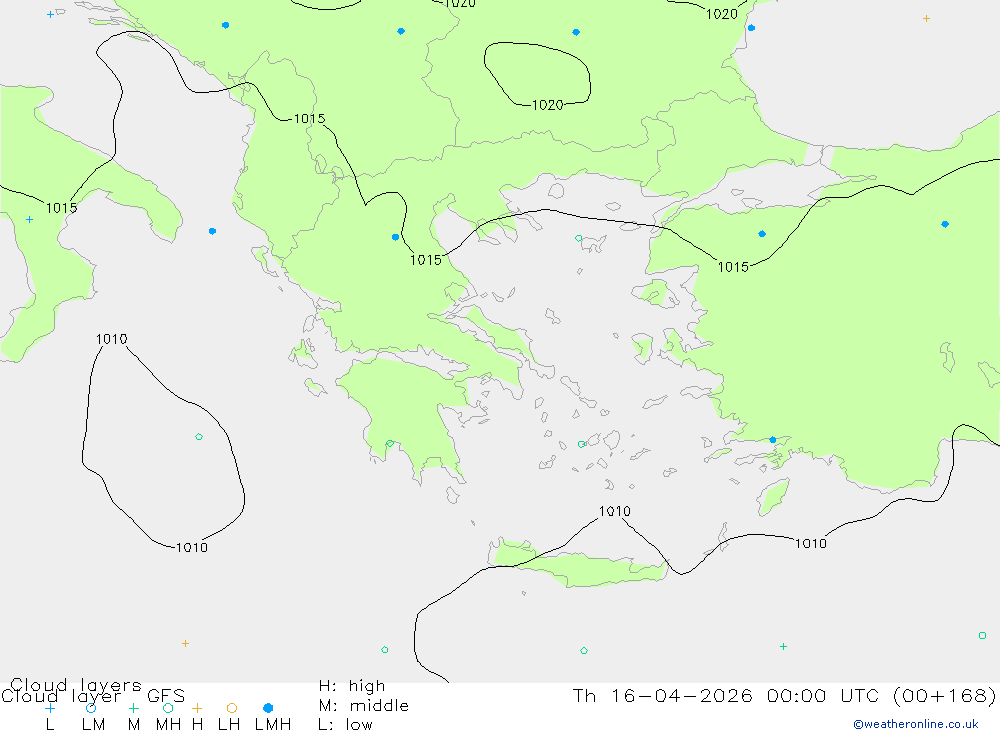The width and height of the screenshot is (1000, 733).
Task: Click the 1020 label on the closed isobar loop
Action: pyautogui.click(x=548, y=105)
